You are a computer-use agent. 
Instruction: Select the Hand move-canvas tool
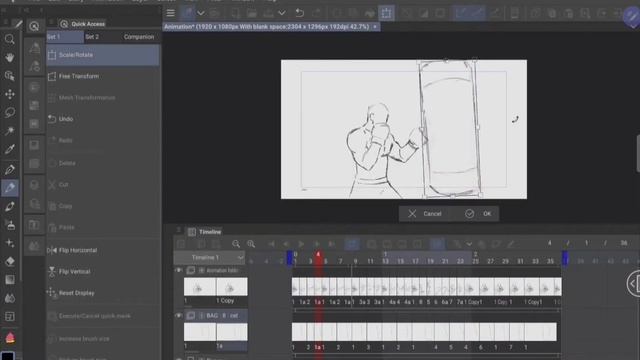coord(9,58)
